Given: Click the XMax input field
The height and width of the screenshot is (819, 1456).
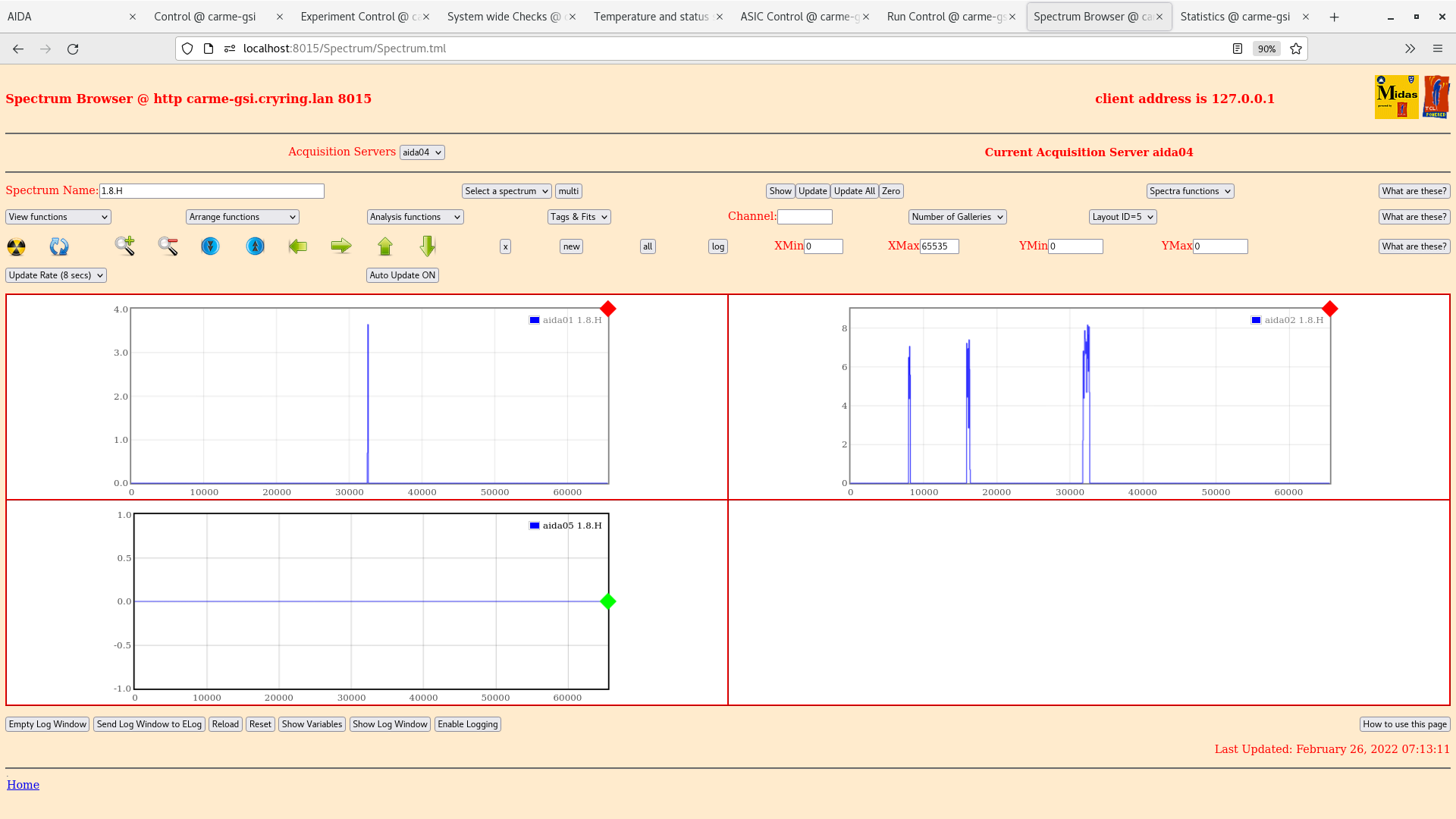Looking at the screenshot, I should (940, 246).
